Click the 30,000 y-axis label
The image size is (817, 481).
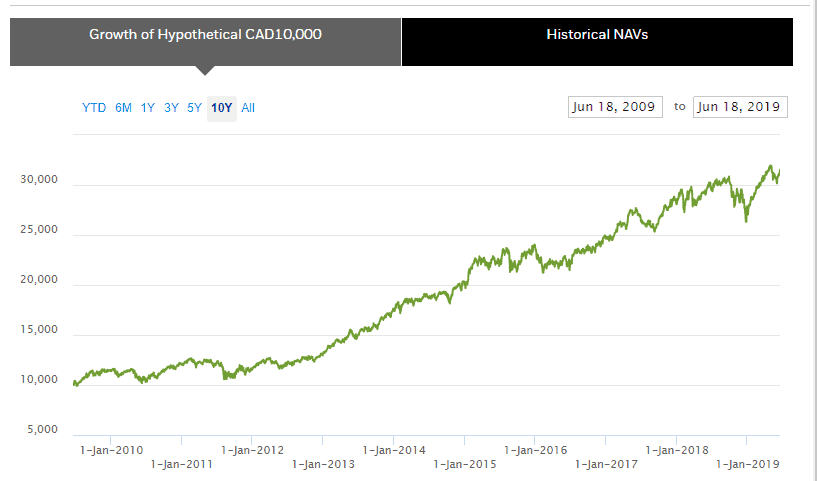(40, 181)
